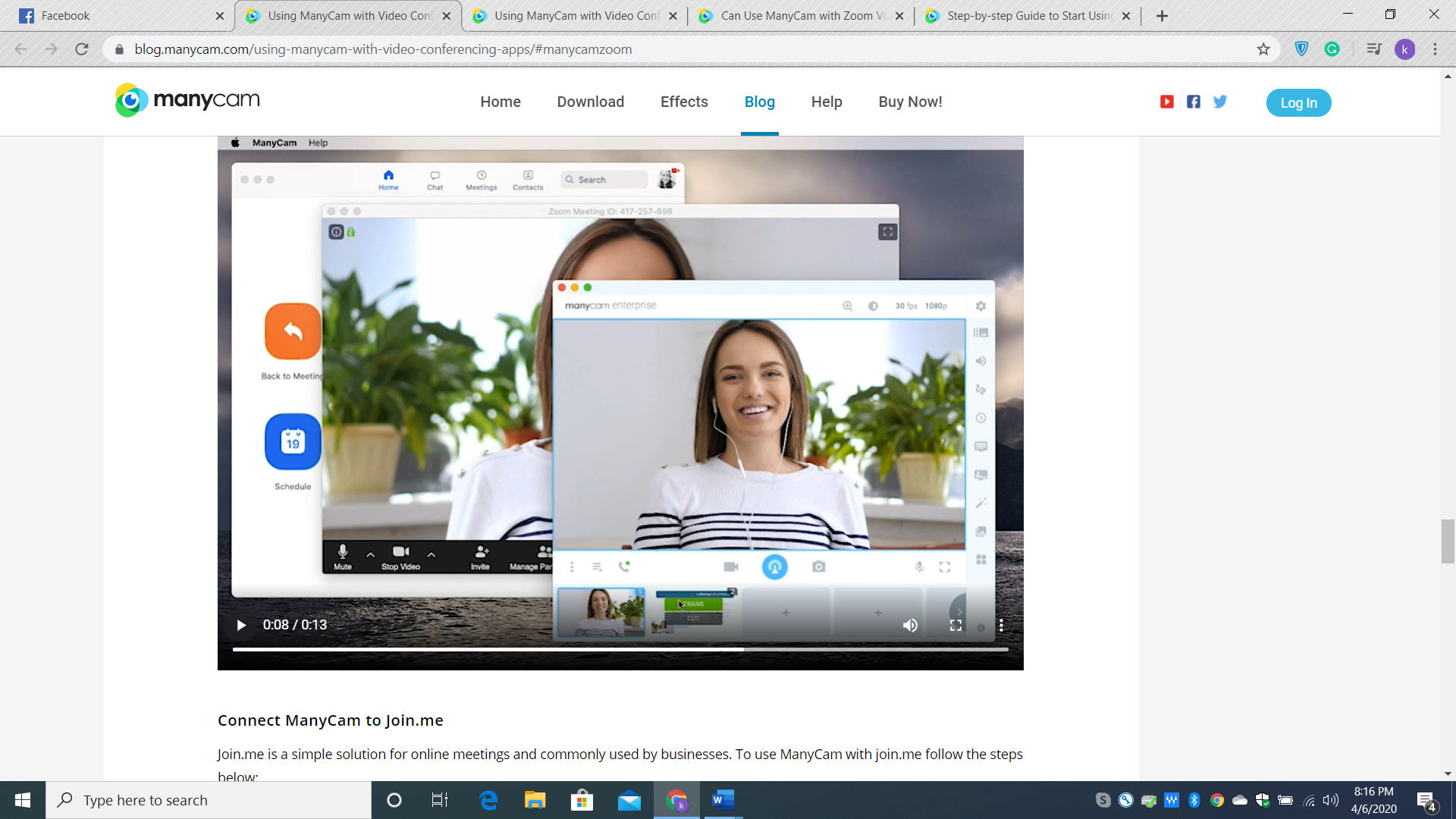Close the Facebook tab
The width and height of the screenshot is (1456, 819).
click(220, 16)
